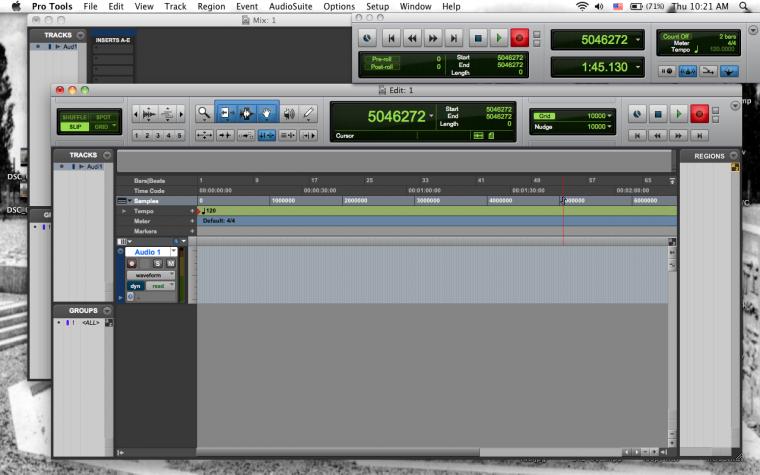
Task: Toggle Conductor tempo ruler button
Action: coord(728,71)
